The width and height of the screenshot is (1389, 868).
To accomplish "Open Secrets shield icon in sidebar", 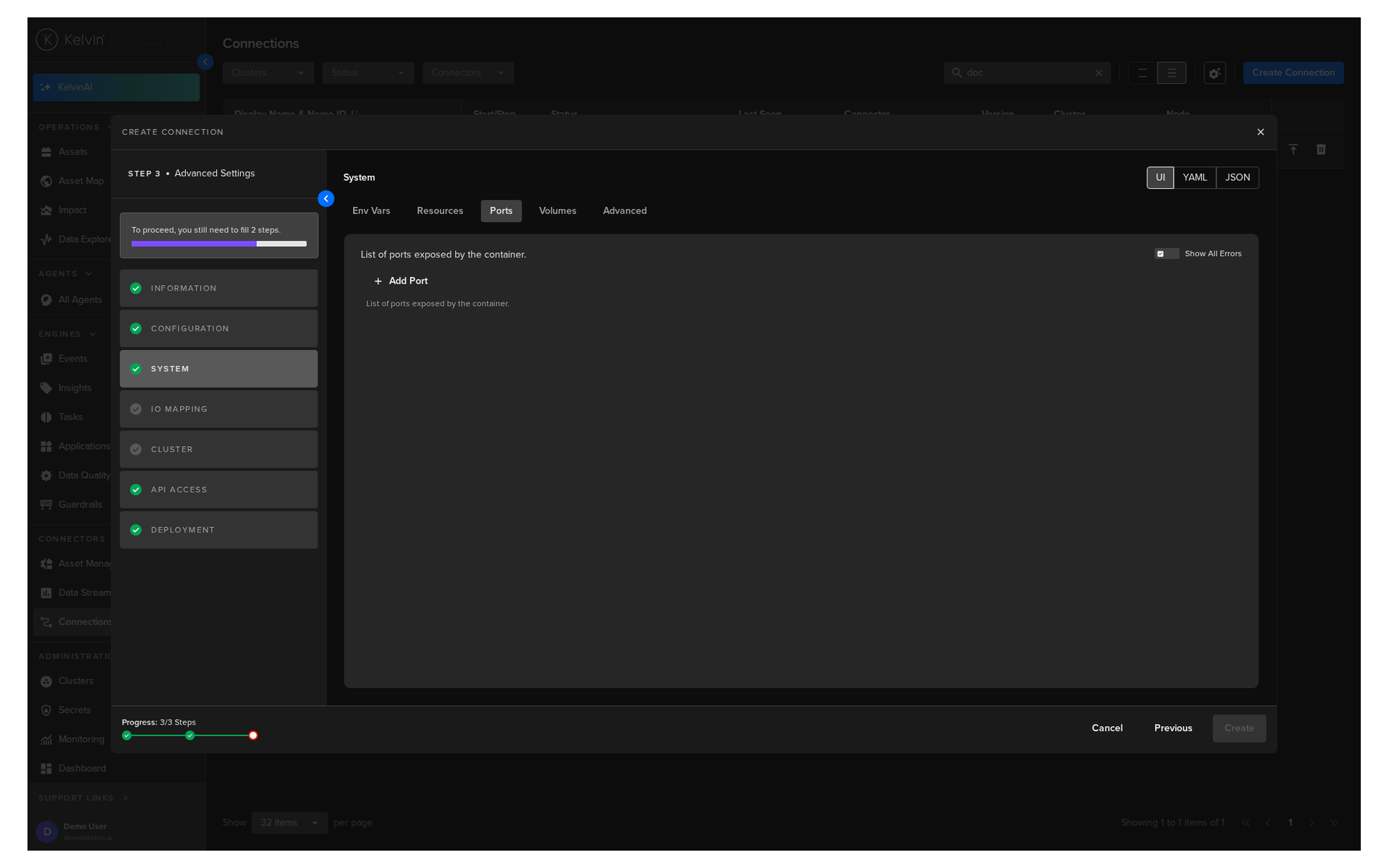I will 46,710.
